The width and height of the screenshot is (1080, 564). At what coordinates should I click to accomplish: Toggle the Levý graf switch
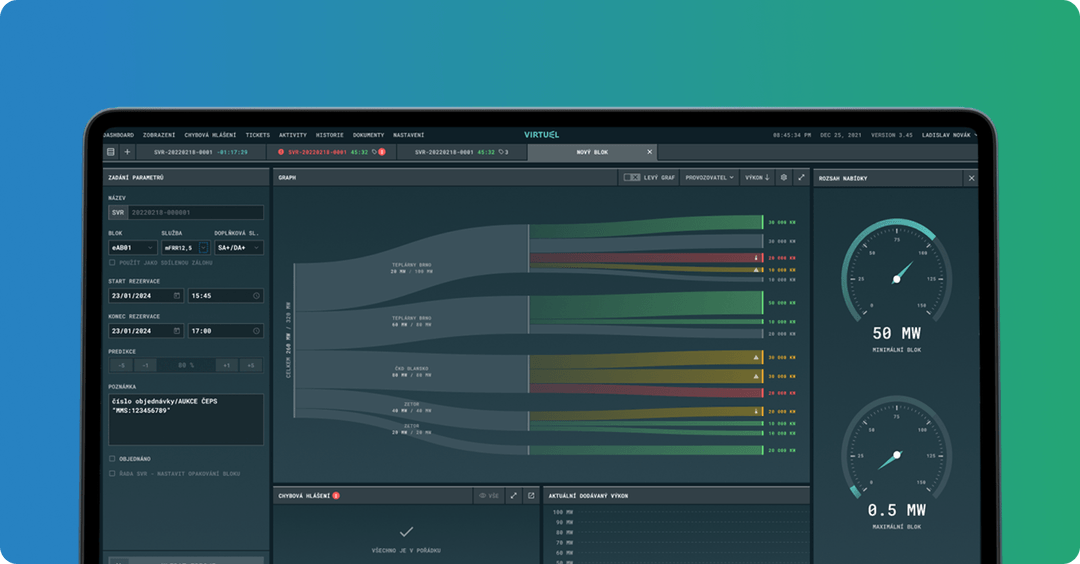tap(632, 178)
